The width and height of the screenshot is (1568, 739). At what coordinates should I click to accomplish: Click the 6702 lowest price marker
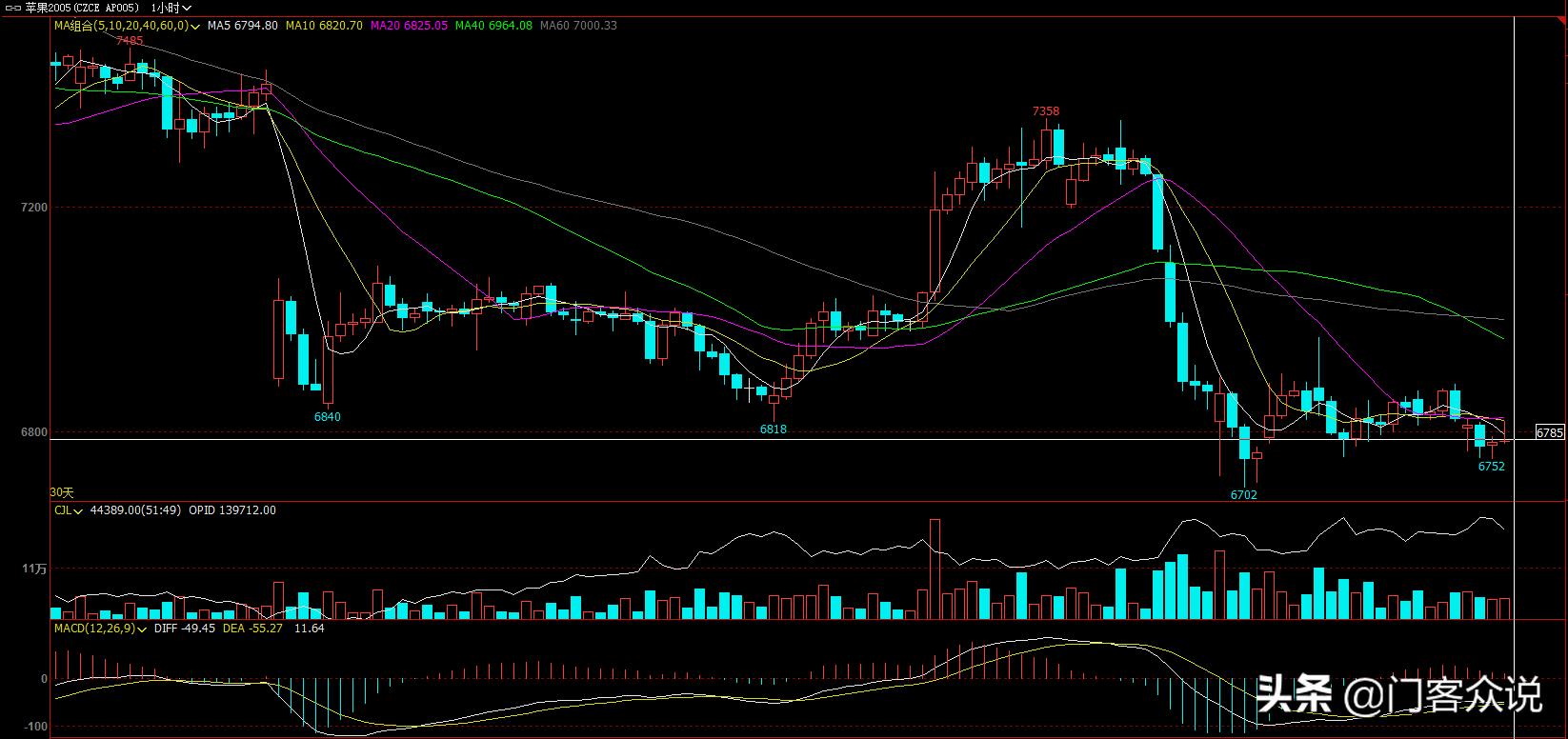(x=1243, y=495)
